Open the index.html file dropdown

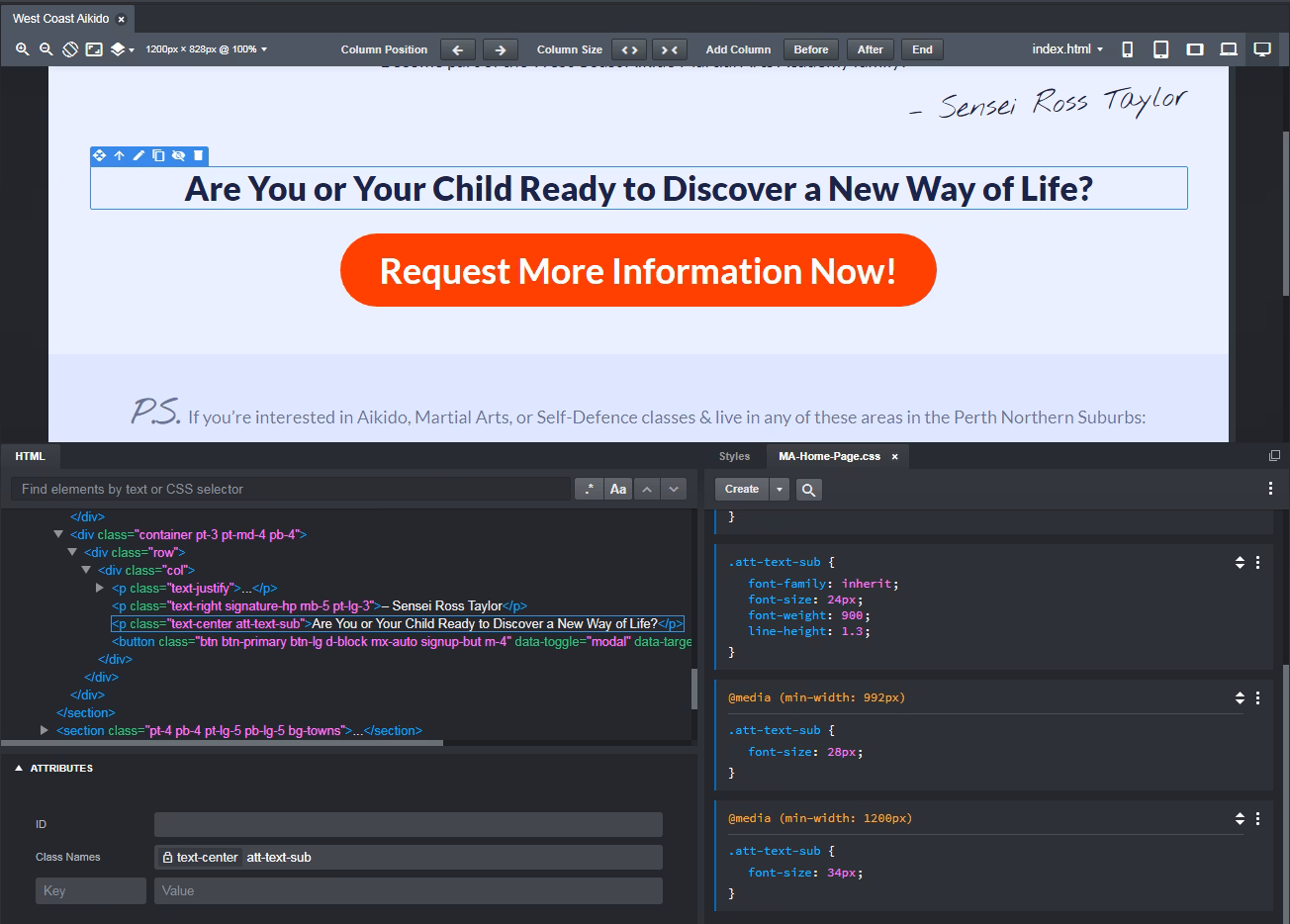[1066, 48]
